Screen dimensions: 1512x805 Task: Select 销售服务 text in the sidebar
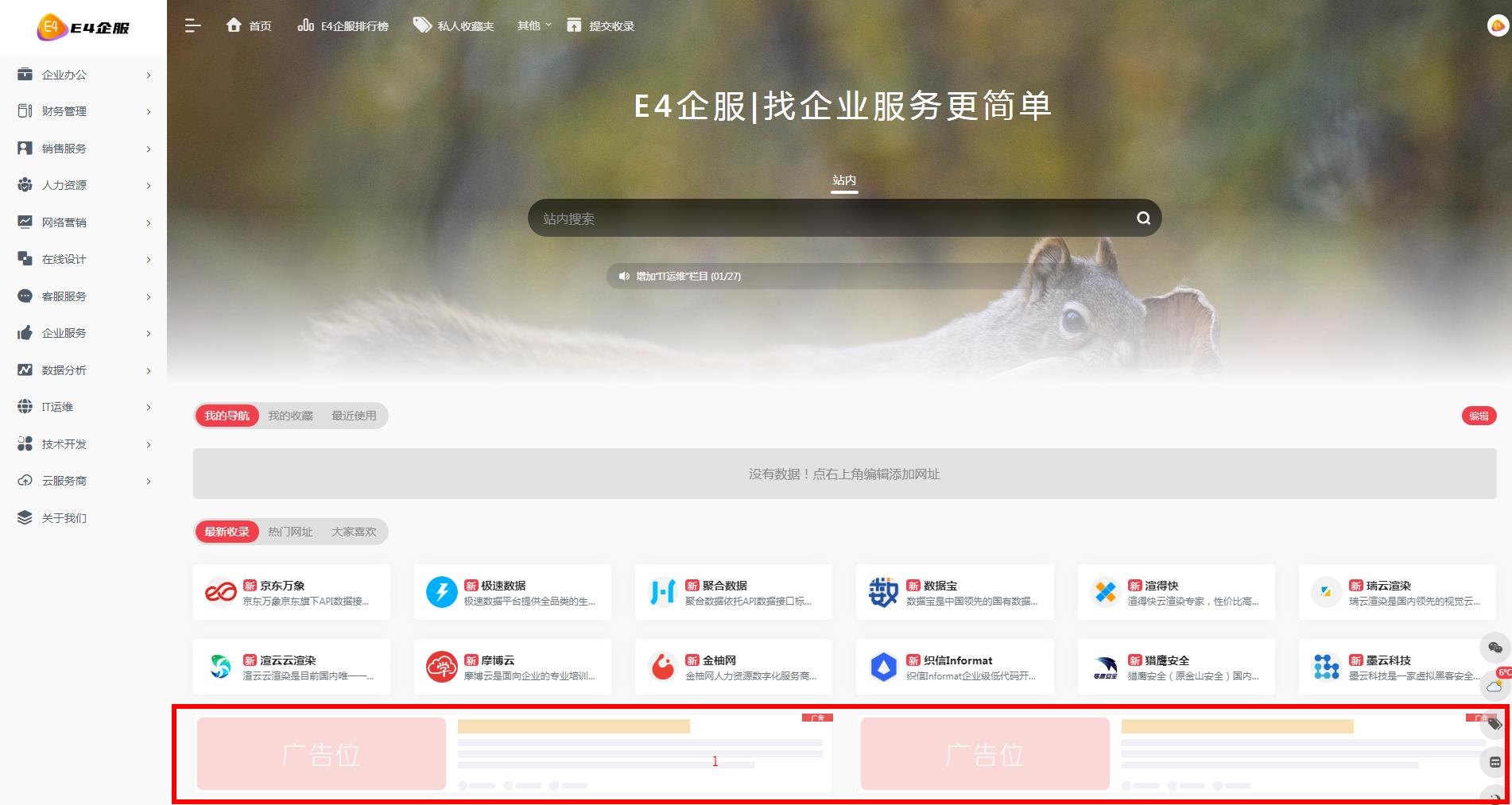point(64,149)
